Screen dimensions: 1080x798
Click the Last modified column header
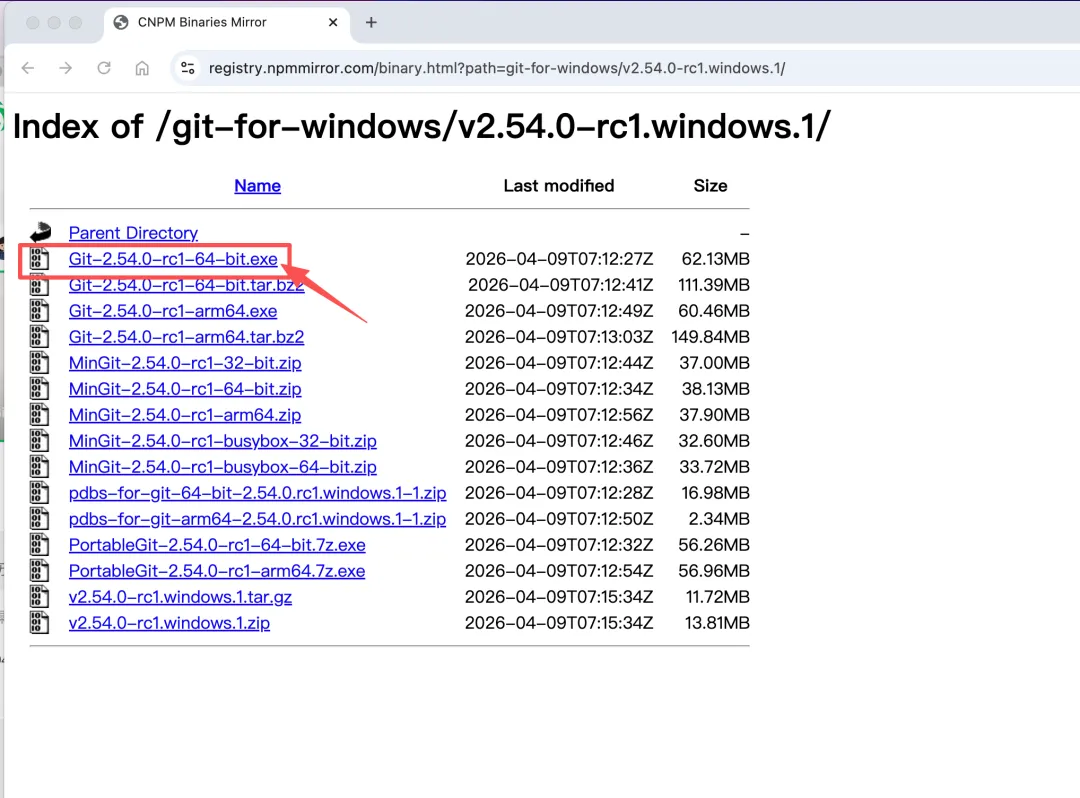tap(559, 186)
